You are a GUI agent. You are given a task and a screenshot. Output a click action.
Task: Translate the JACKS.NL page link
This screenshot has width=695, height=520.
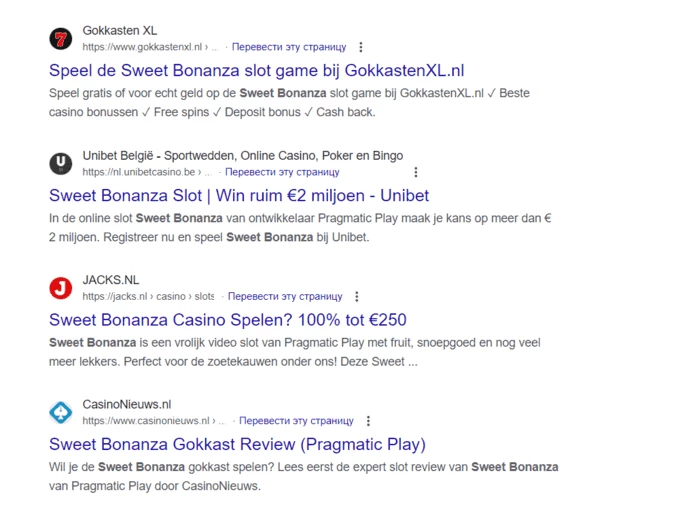(x=285, y=297)
